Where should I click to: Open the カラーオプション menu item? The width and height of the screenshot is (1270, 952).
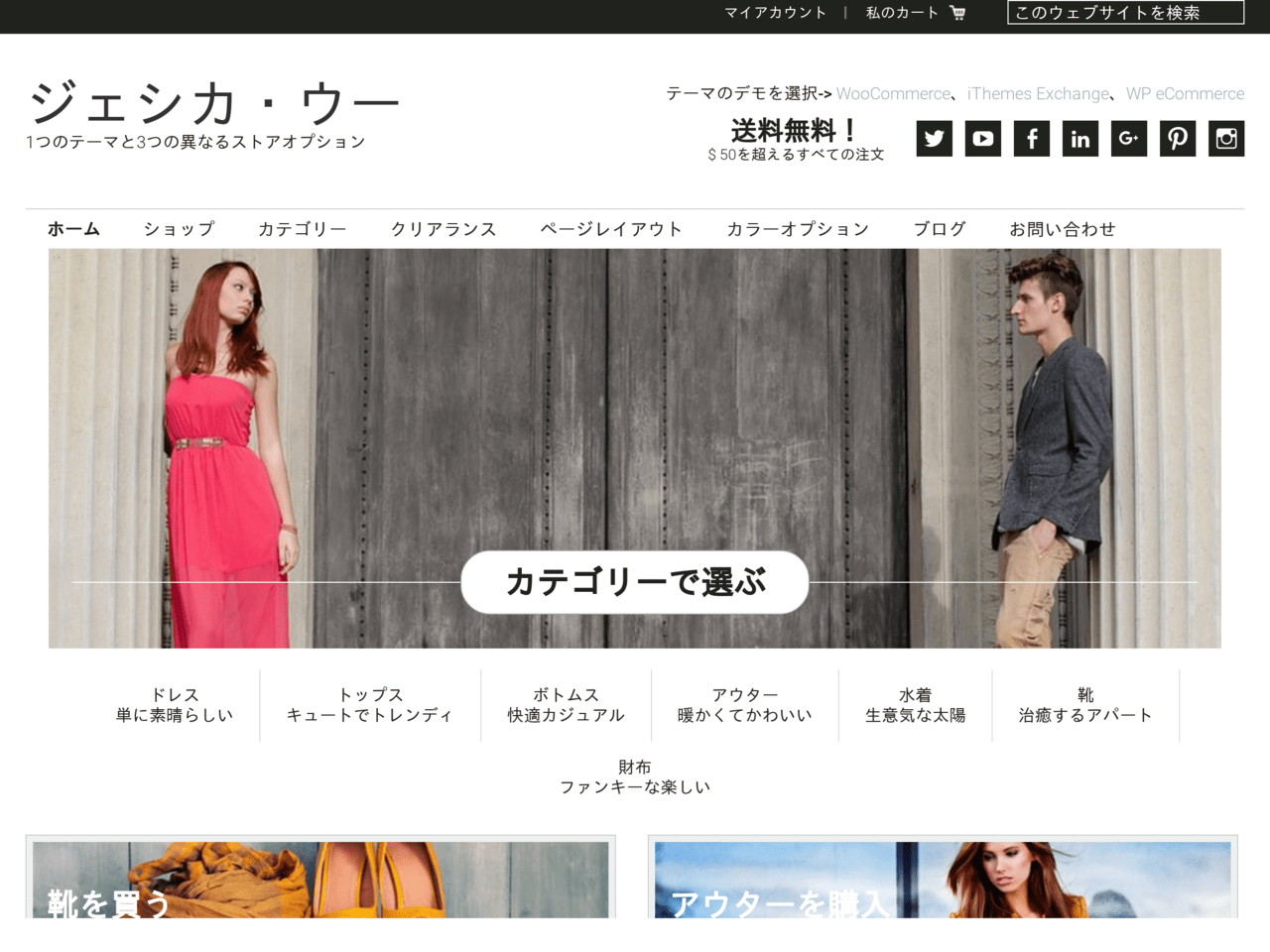(798, 229)
